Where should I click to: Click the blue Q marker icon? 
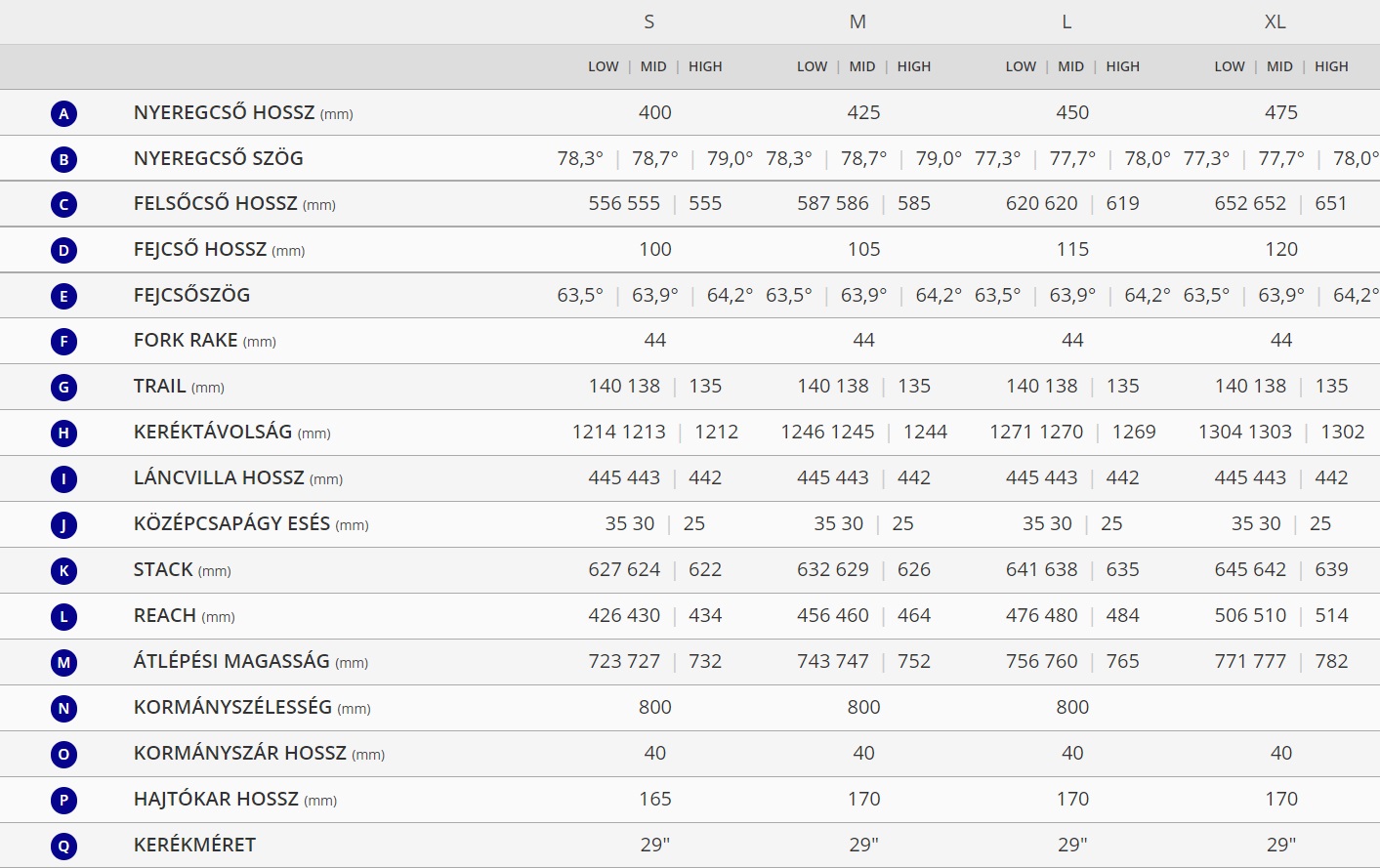tap(63, 847)
